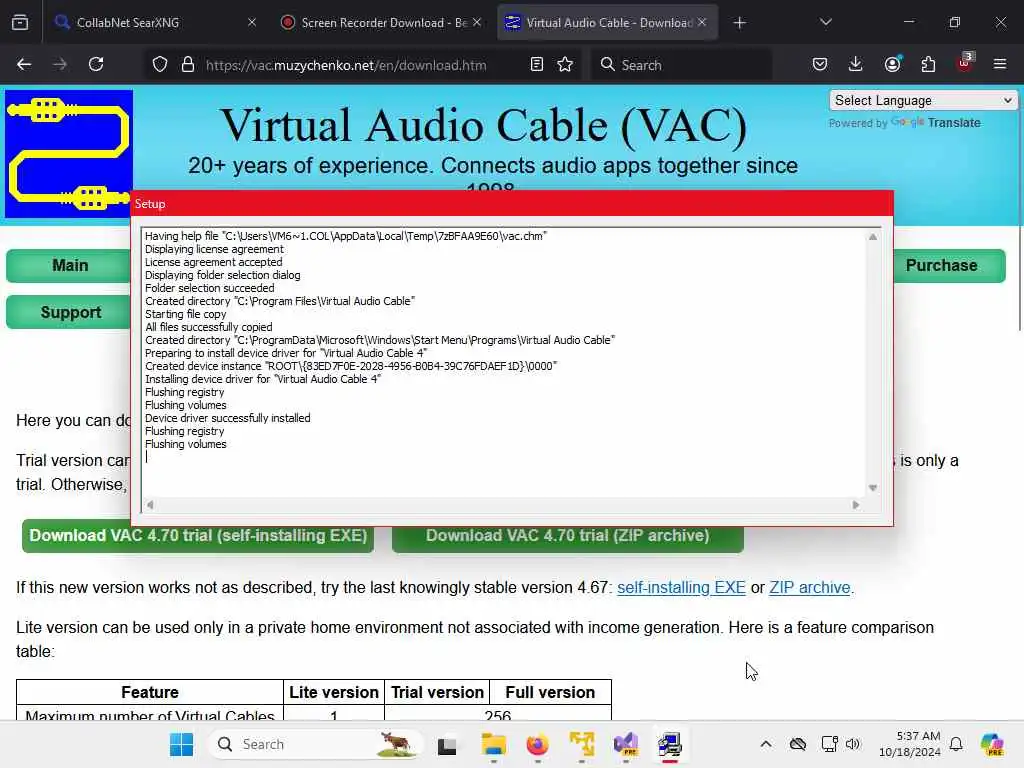Click Setup log horizontal scroll left arrow
Viewport: 1024px width, 768px height.
click(150, 504)
